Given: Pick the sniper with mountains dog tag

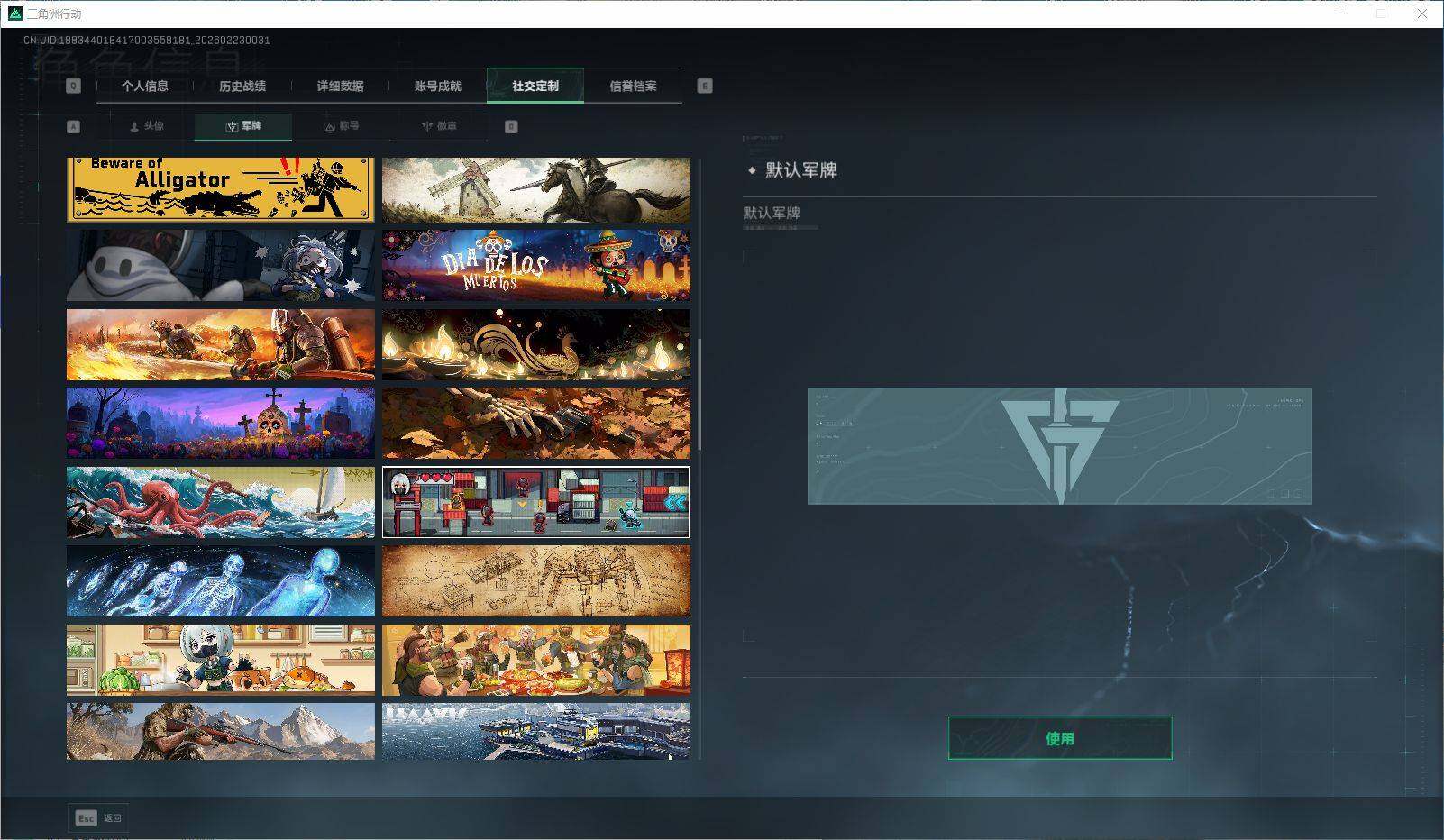Looking at the screenshot, I should click(x=221, y=731).
